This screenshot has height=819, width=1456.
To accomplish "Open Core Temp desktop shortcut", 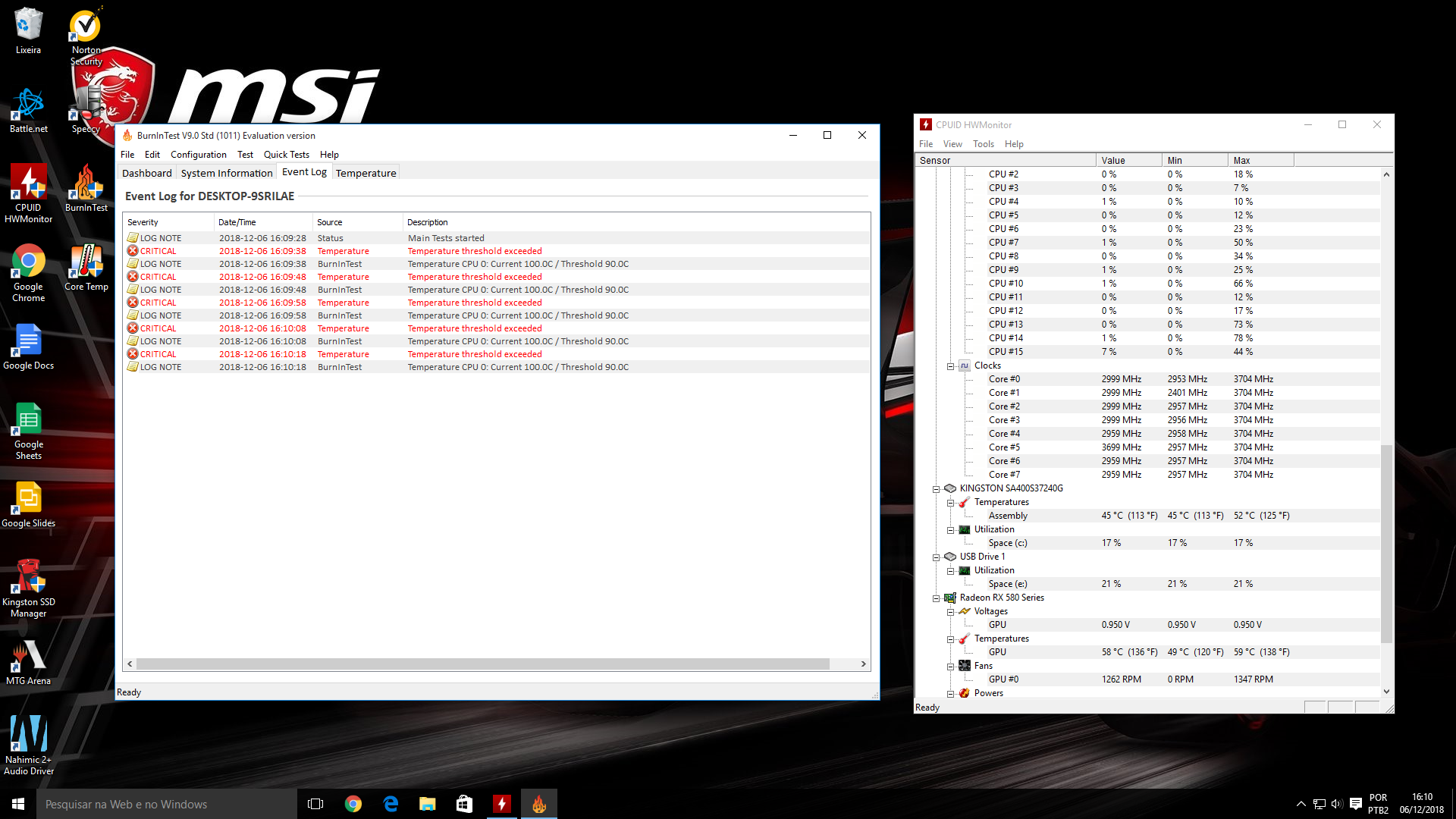I will tap(86, 268).
